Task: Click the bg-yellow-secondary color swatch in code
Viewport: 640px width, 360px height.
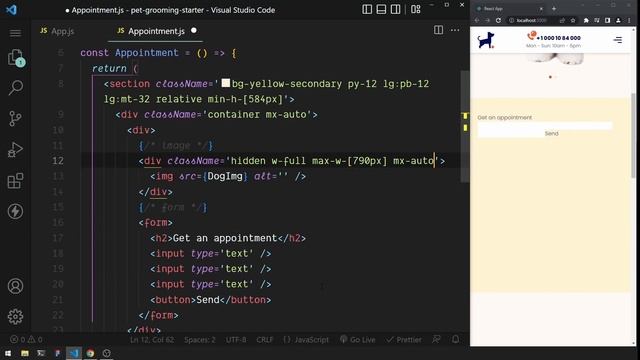Action: (226, 83)
